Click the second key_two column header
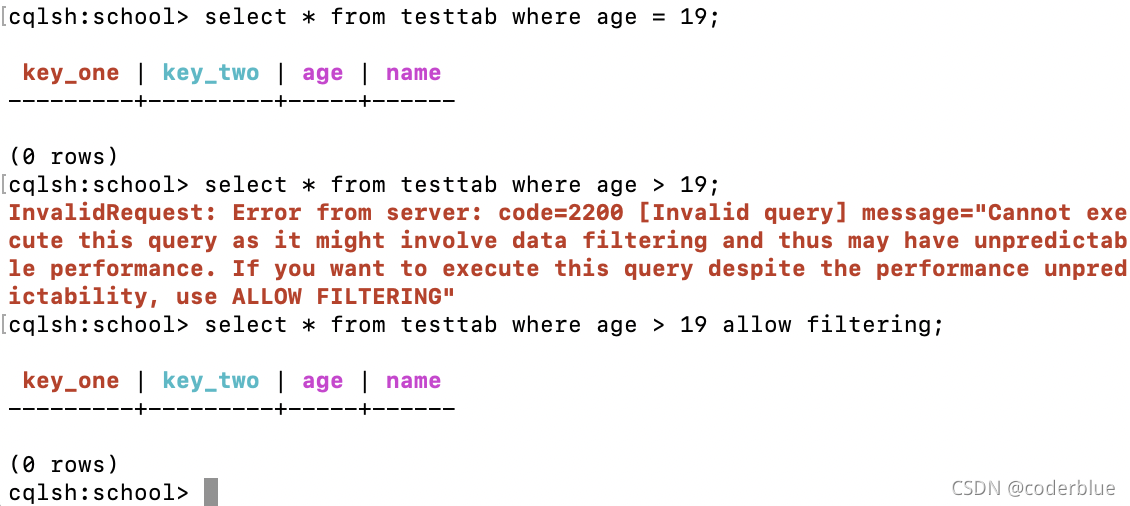 [210, 381]
